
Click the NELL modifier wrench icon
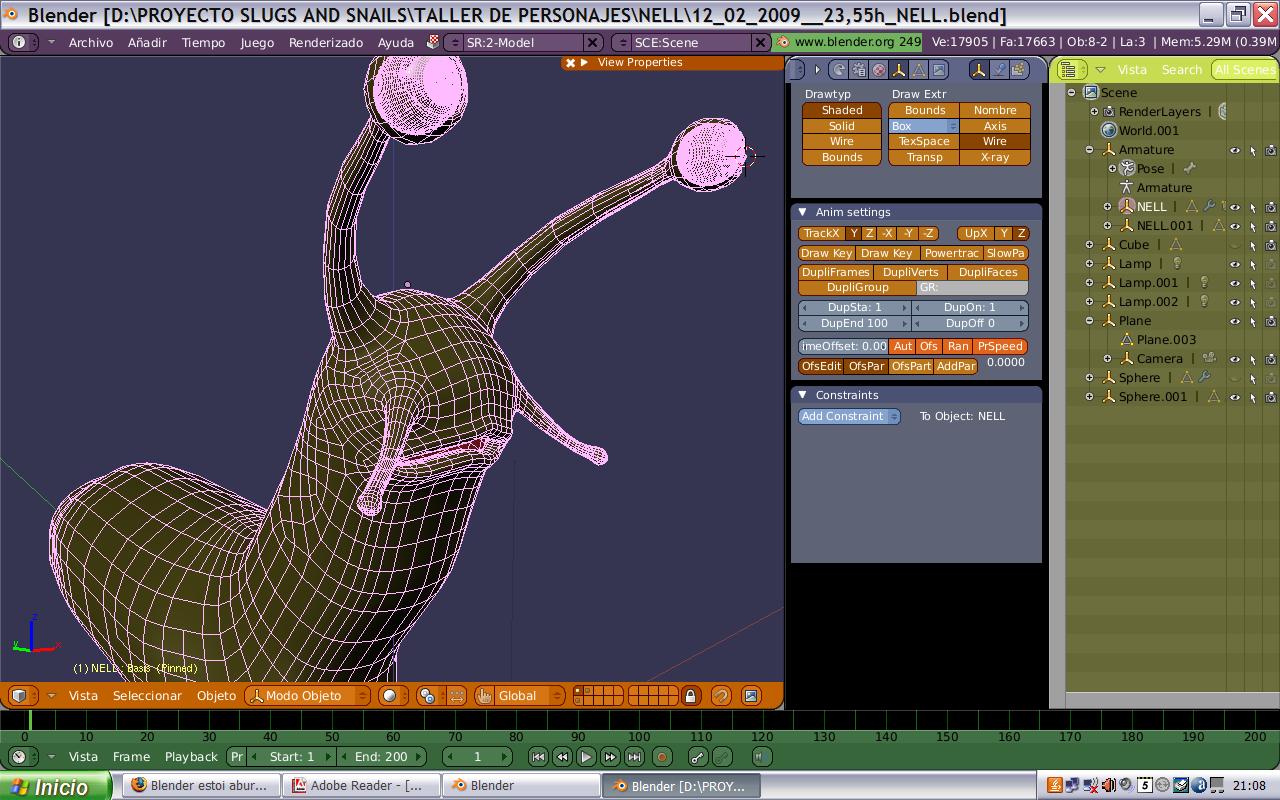[1209, 207]
